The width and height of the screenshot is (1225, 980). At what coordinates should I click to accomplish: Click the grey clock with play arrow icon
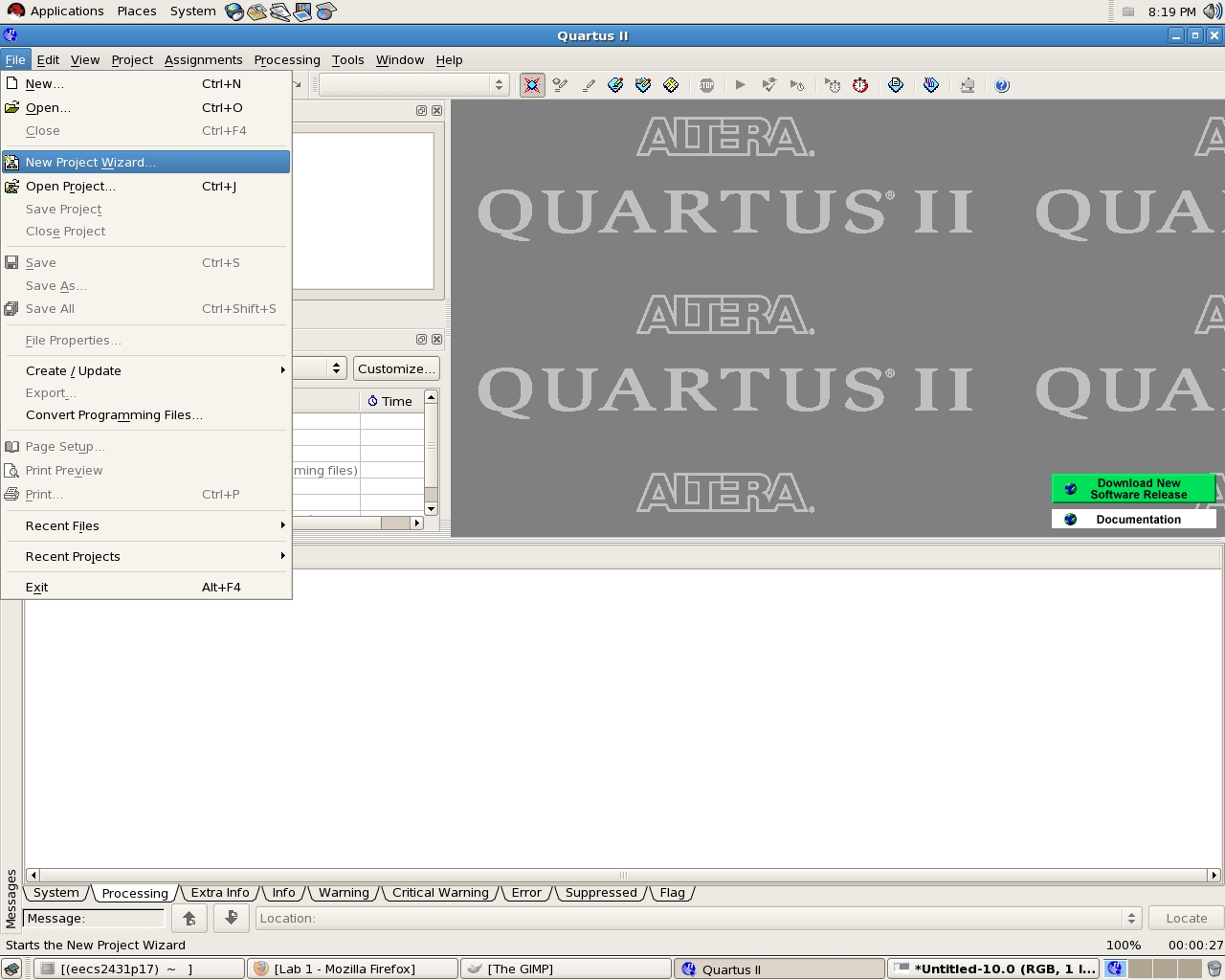pyautogui.click(x=833, y=85)
